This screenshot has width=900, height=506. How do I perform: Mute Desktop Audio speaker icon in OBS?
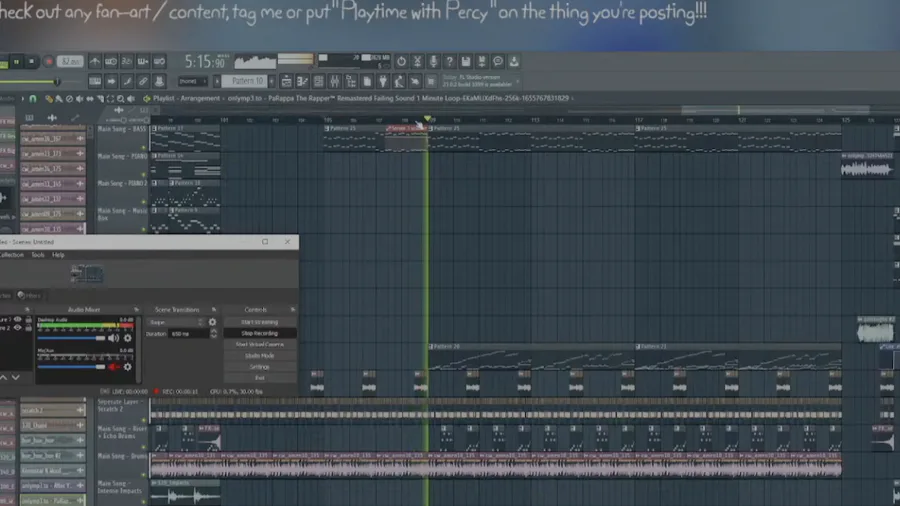pos(114,338)
